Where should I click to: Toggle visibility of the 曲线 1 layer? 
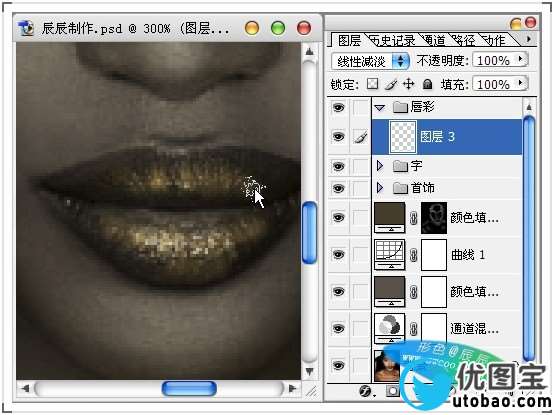point(338,254)
